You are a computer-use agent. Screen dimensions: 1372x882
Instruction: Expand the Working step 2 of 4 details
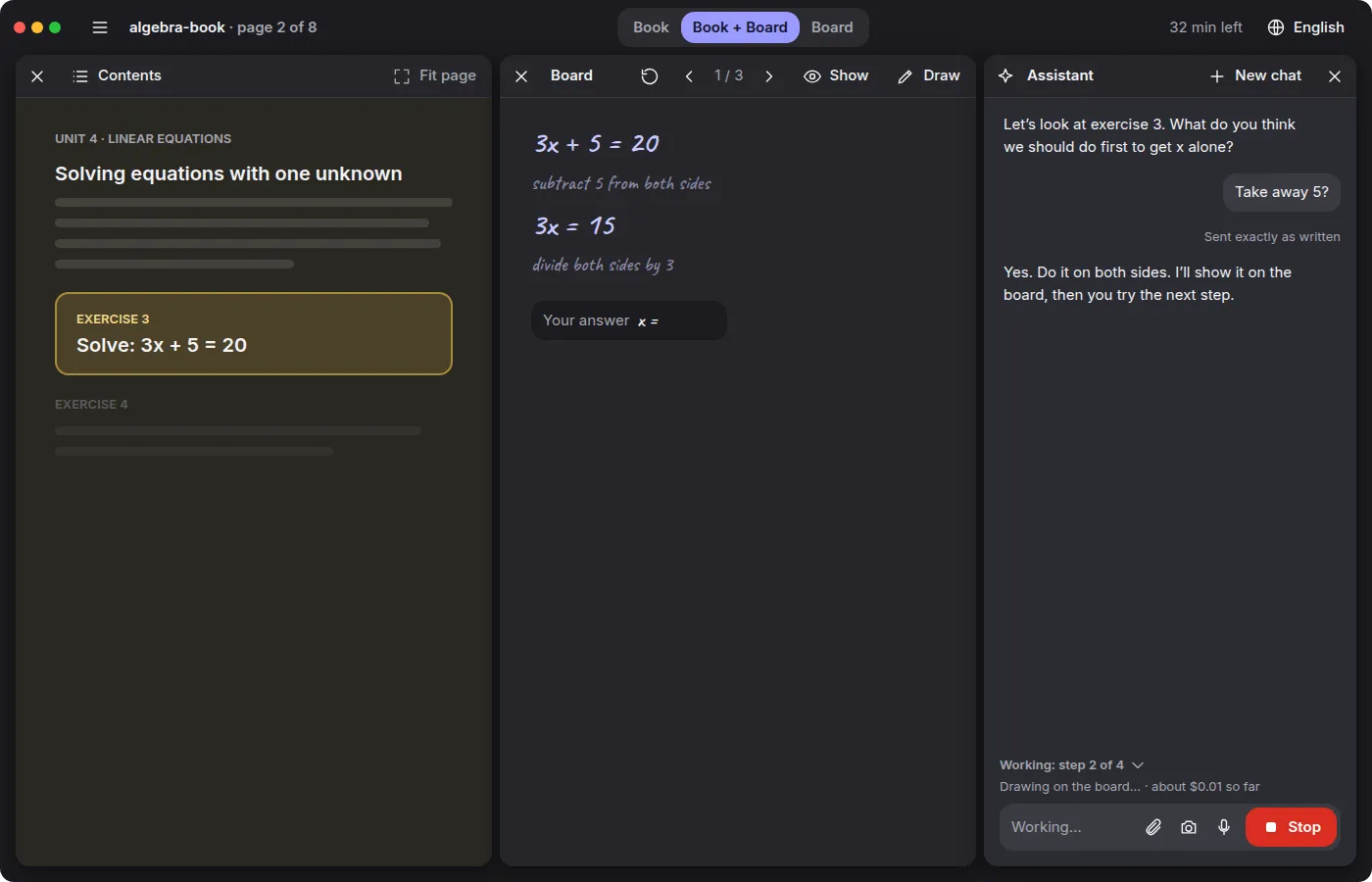[x=1072, y=765]
